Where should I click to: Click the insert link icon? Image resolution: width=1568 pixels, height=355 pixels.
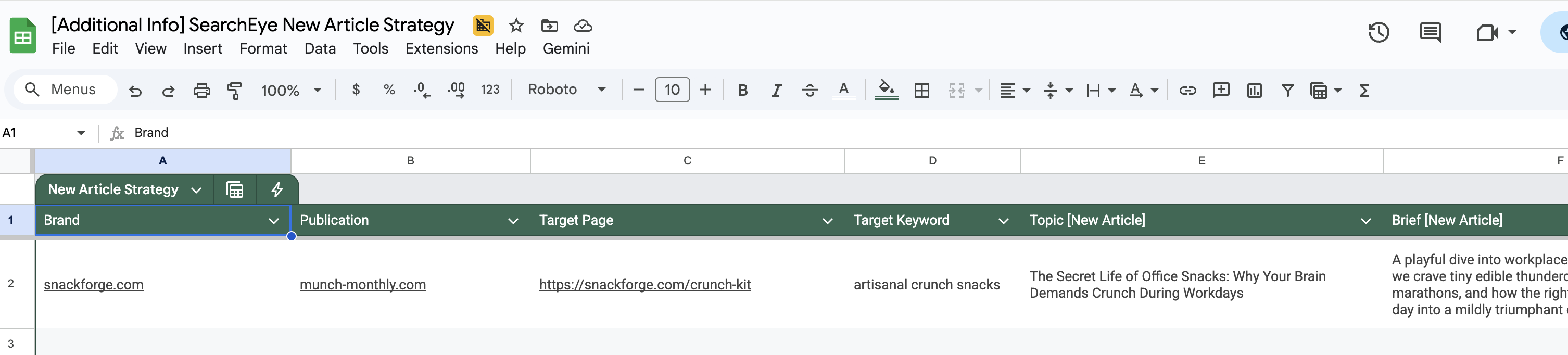click(x=1187, y=90)
